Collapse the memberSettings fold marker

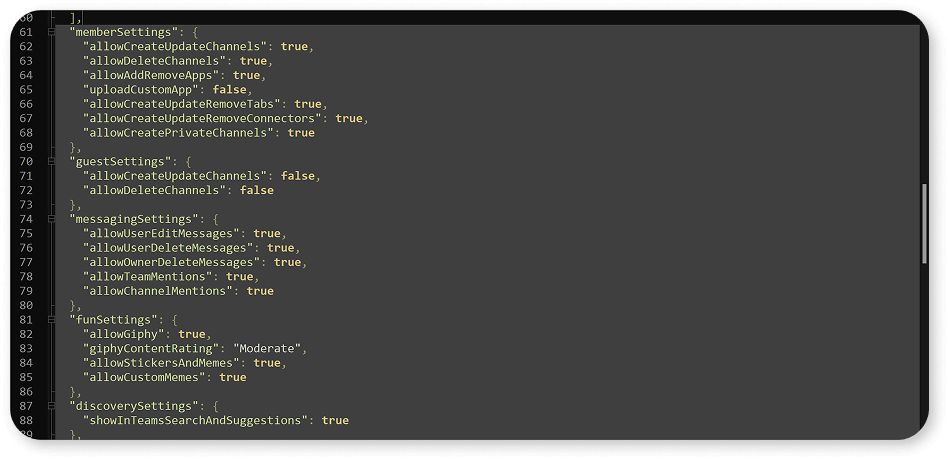tap(52, 32)
